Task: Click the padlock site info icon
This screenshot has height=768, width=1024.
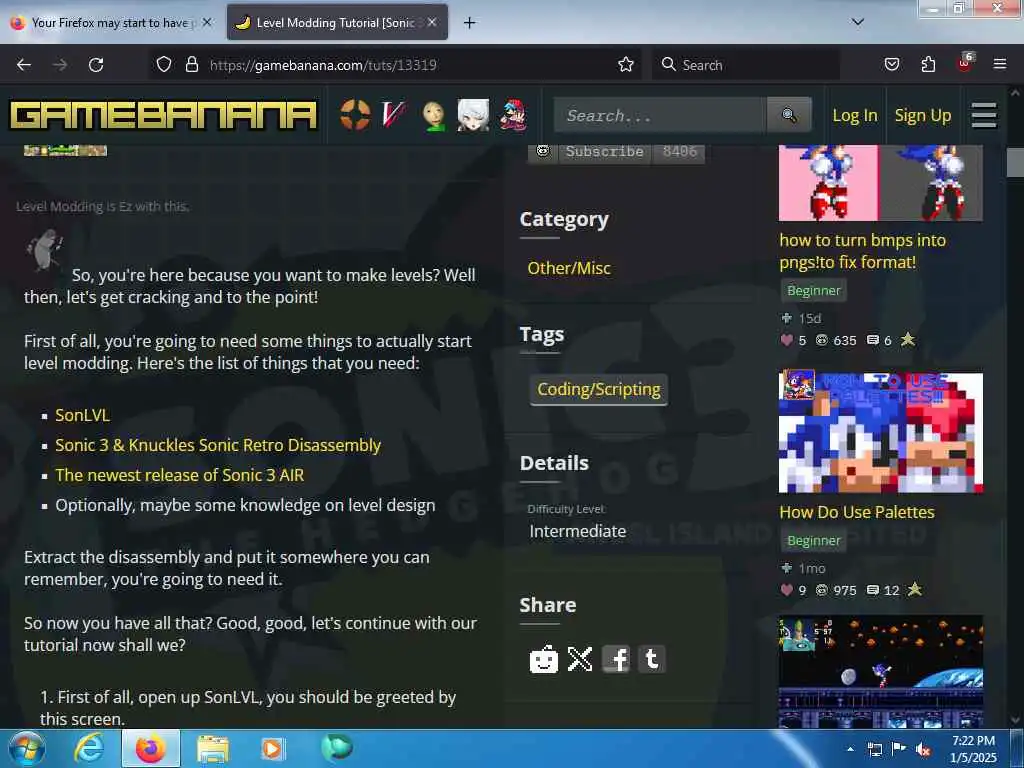Action: pos(191,65)
